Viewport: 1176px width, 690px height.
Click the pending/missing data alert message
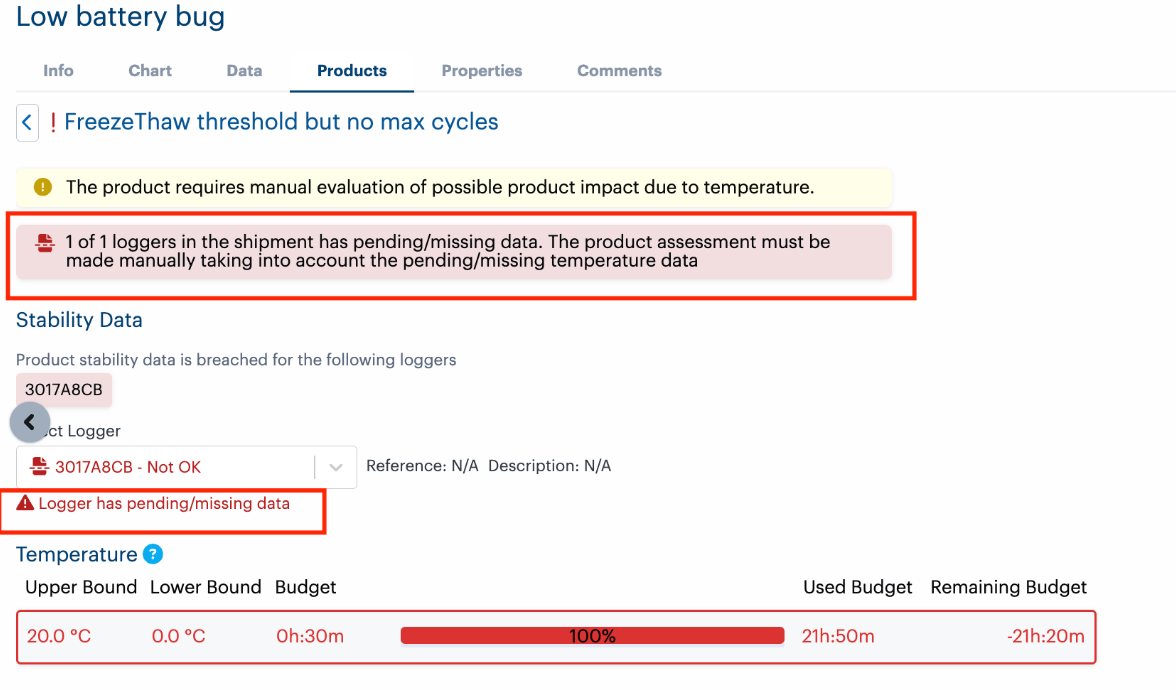click(448, 251)
